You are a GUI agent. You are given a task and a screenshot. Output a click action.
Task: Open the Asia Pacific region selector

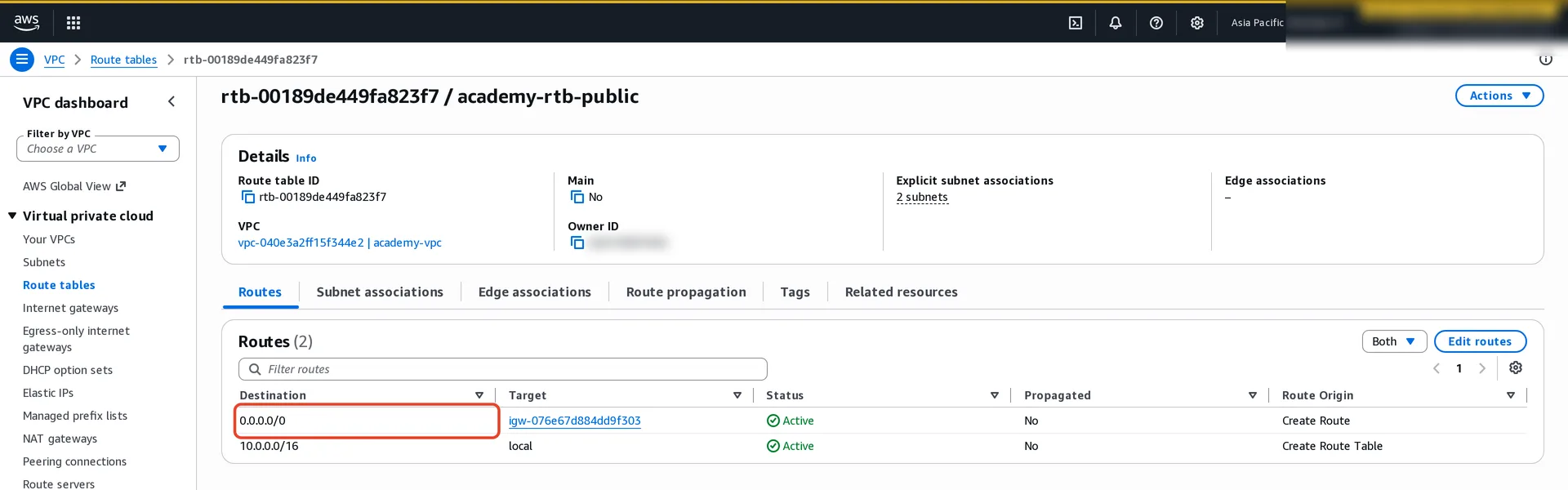click(x=1257, y=23)
